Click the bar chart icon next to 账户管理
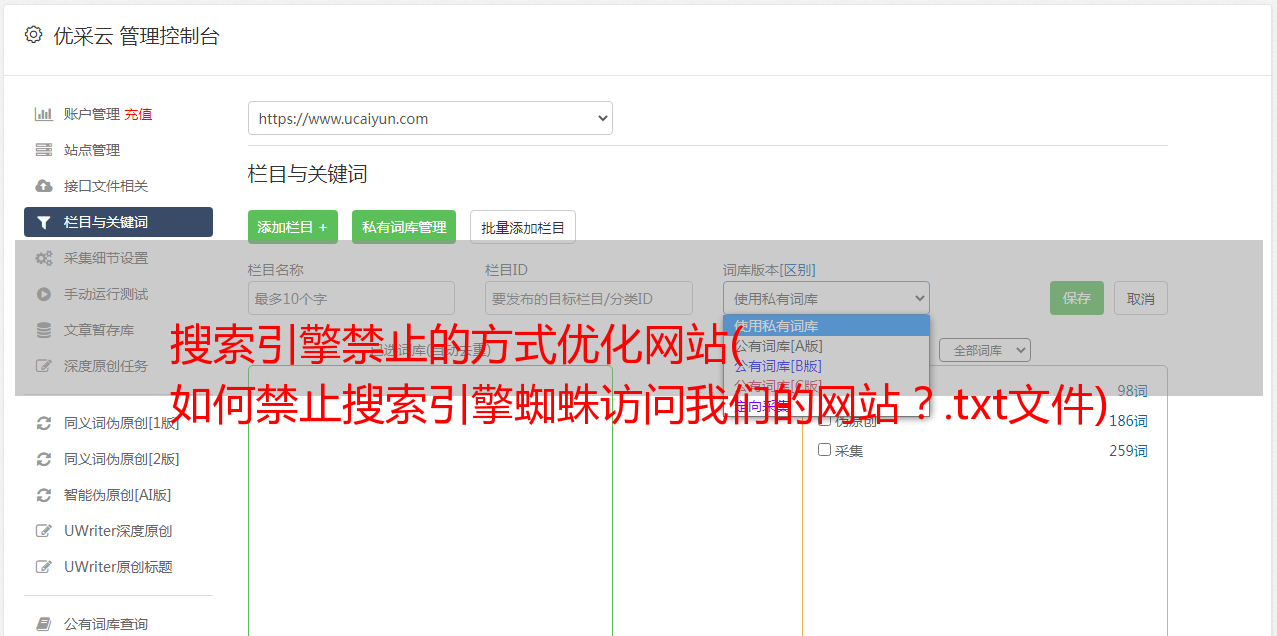This screenshot has width=1277, height=636. tap(43, 114)
